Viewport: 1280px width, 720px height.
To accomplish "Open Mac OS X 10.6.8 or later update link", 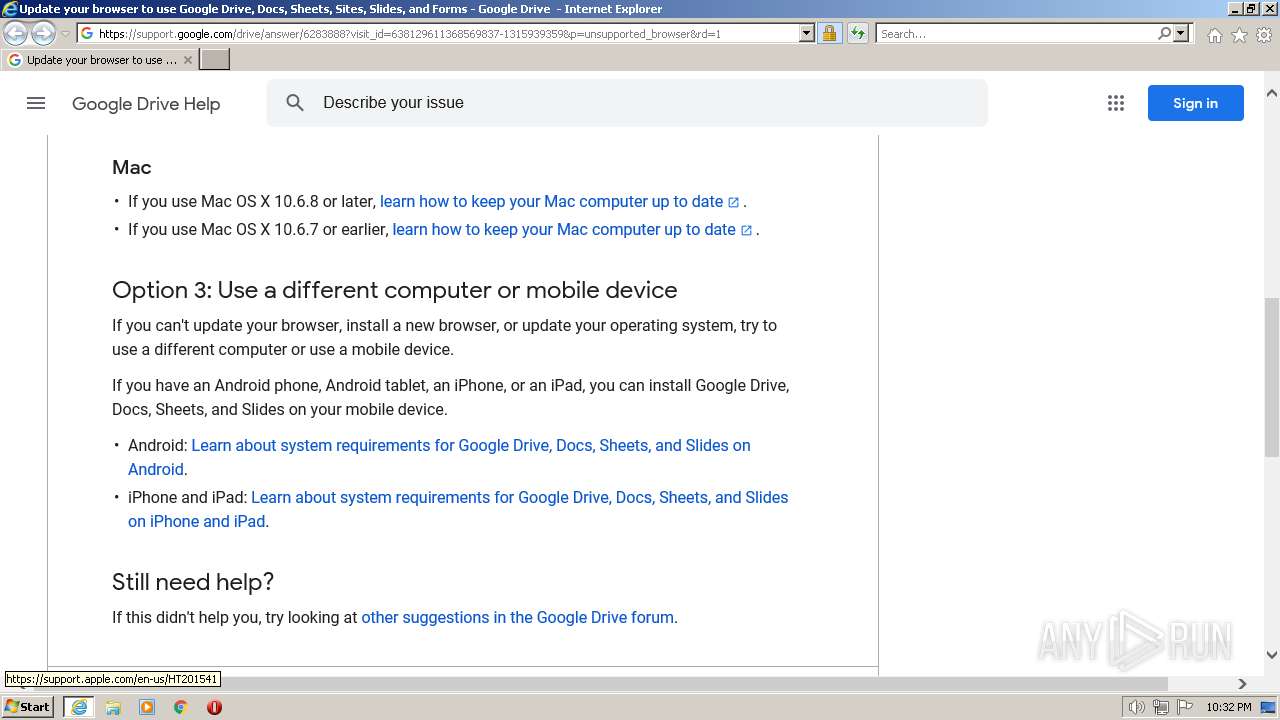I will tap(560, 201).
